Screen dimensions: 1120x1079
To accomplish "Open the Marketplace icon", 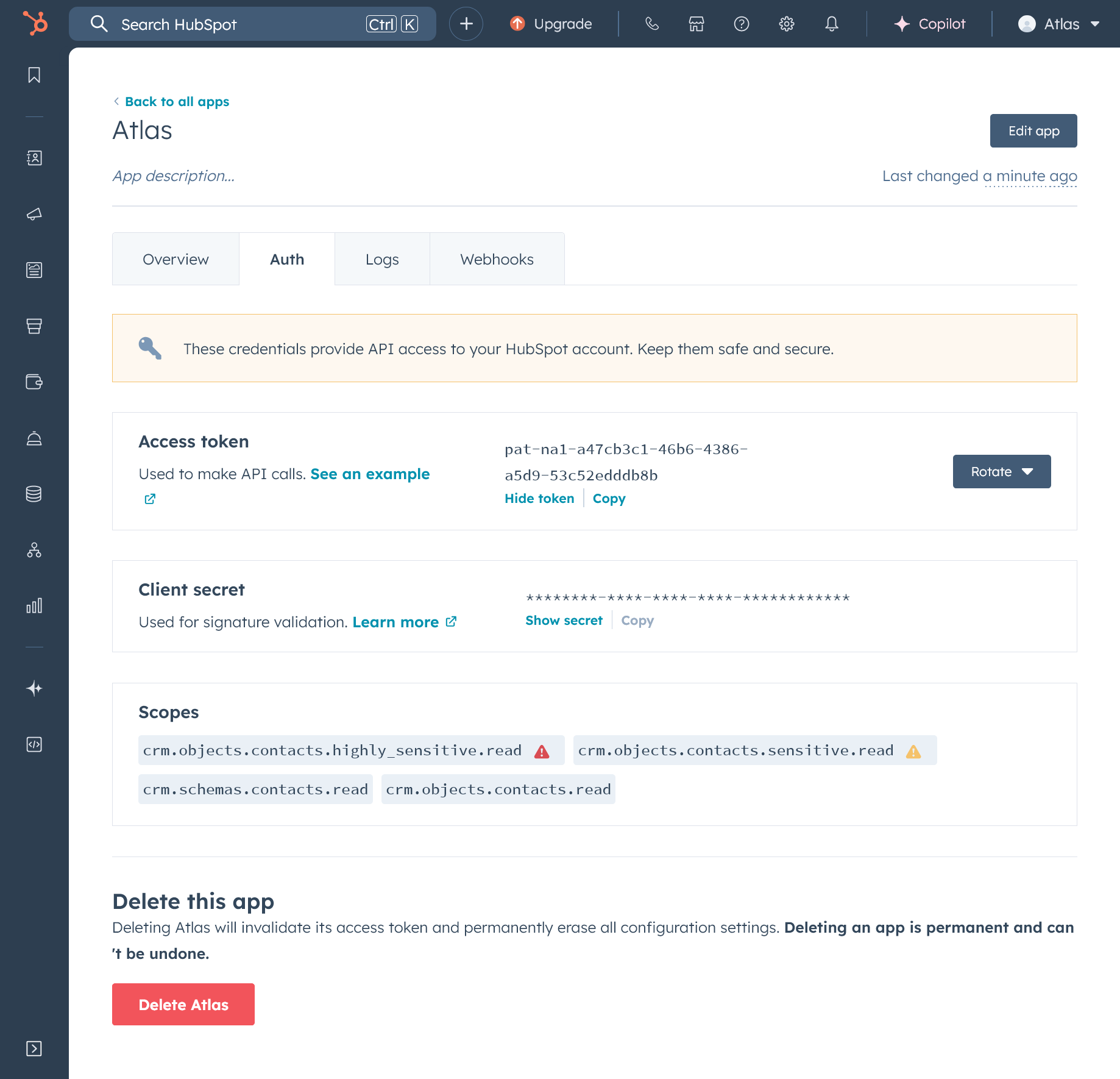I will pyautogui.click(x=696, y=24).
